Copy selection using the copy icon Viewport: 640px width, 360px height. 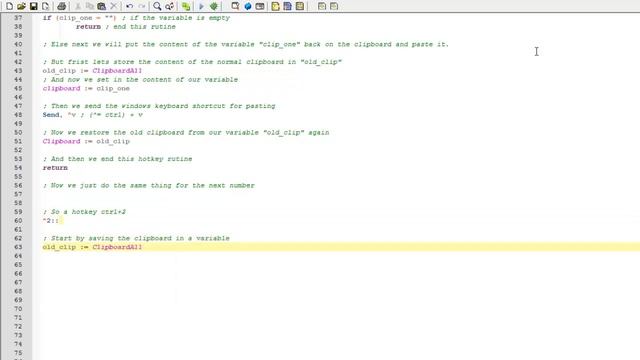tap(90, 6)
